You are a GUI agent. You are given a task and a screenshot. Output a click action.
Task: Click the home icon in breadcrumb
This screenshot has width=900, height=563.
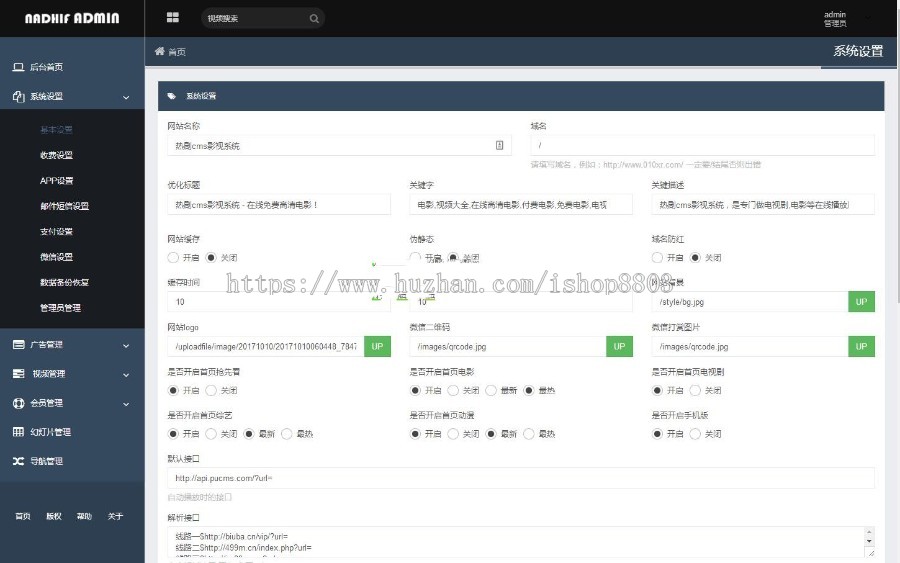tap(160, 51)
